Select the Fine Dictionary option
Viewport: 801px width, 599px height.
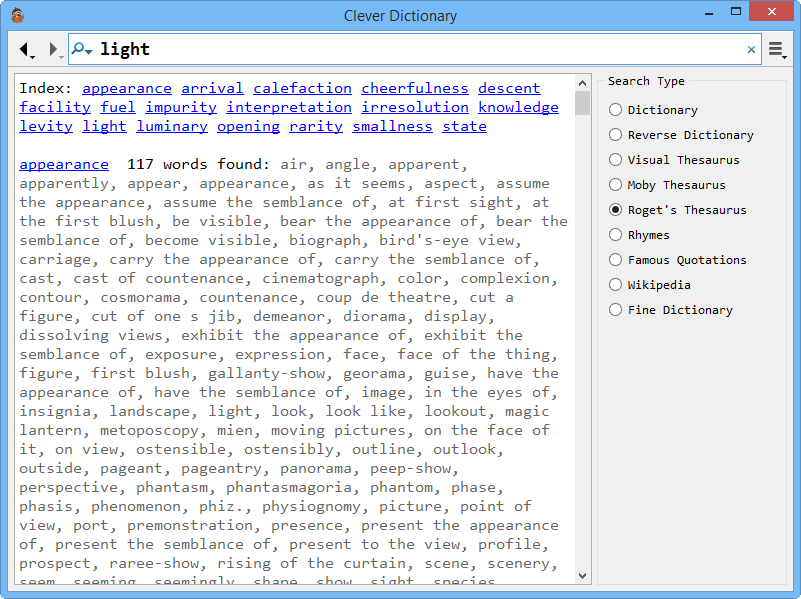click(671, 310)
